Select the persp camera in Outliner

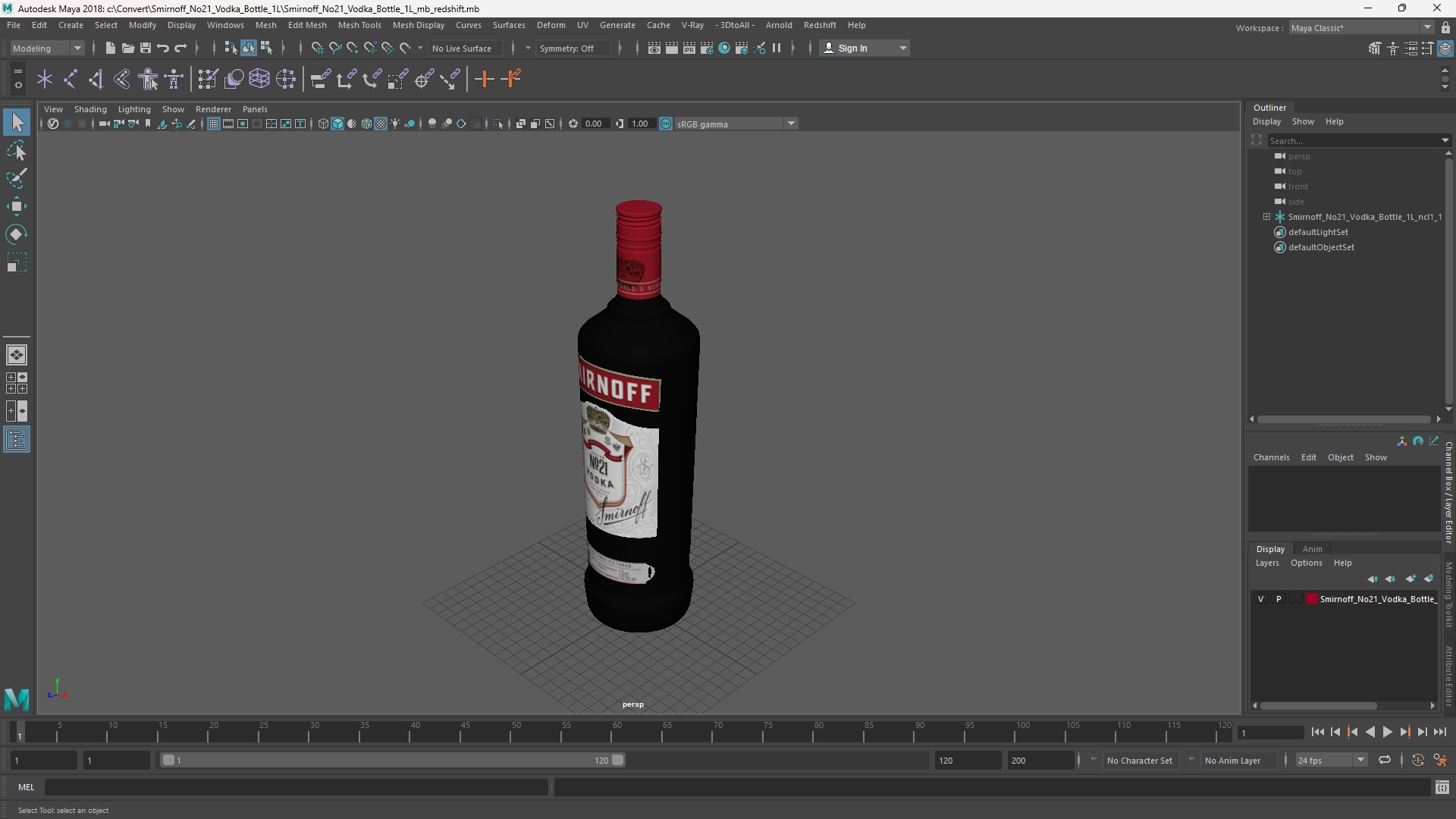[x=1298, y=156]
